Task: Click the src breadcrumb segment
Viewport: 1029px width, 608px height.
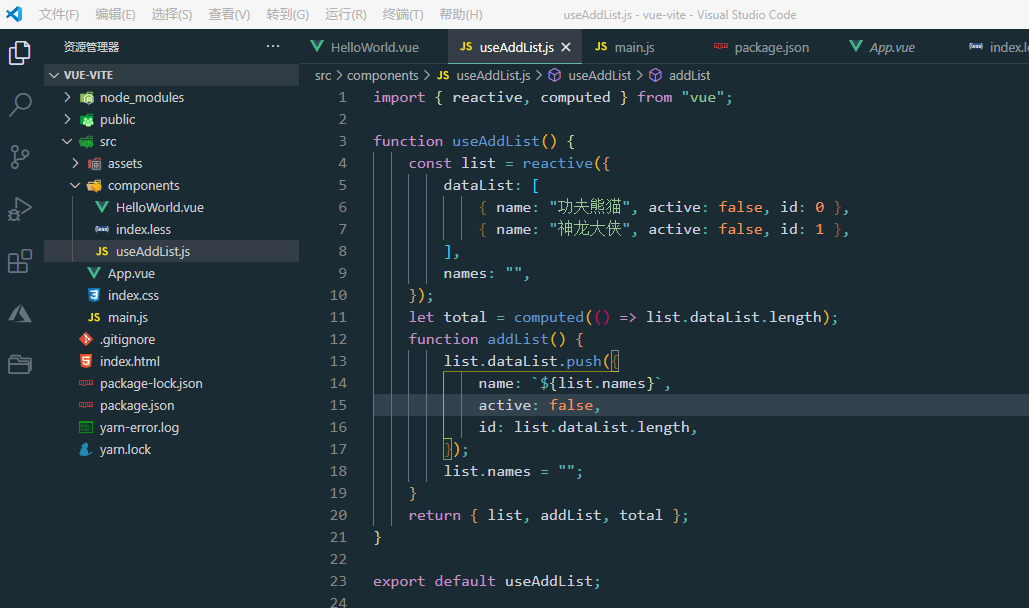Action: (323, 76)
